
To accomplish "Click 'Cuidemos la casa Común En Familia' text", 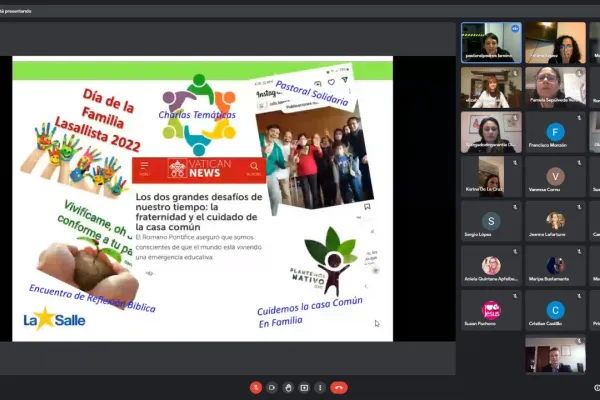I will tap(310, 312).
